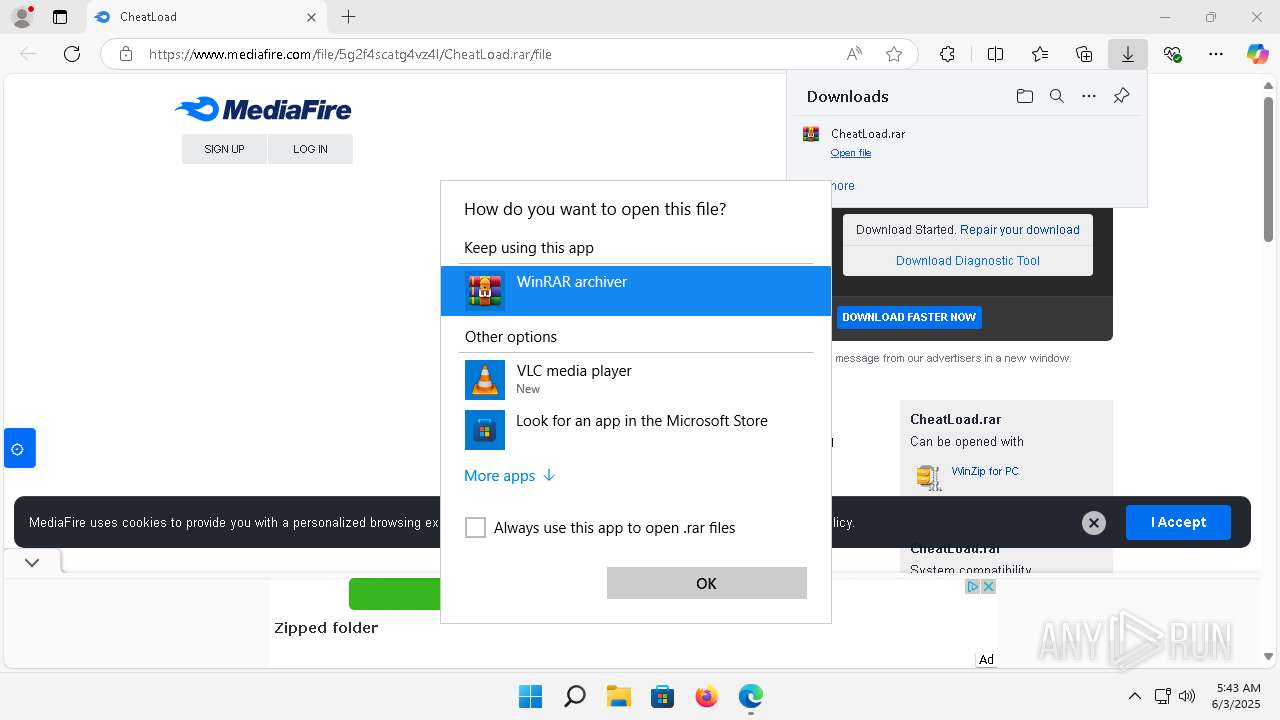Open the tab actions menu icon
This screenshot has height=720, width=1280.
click(x=60, y=17)
